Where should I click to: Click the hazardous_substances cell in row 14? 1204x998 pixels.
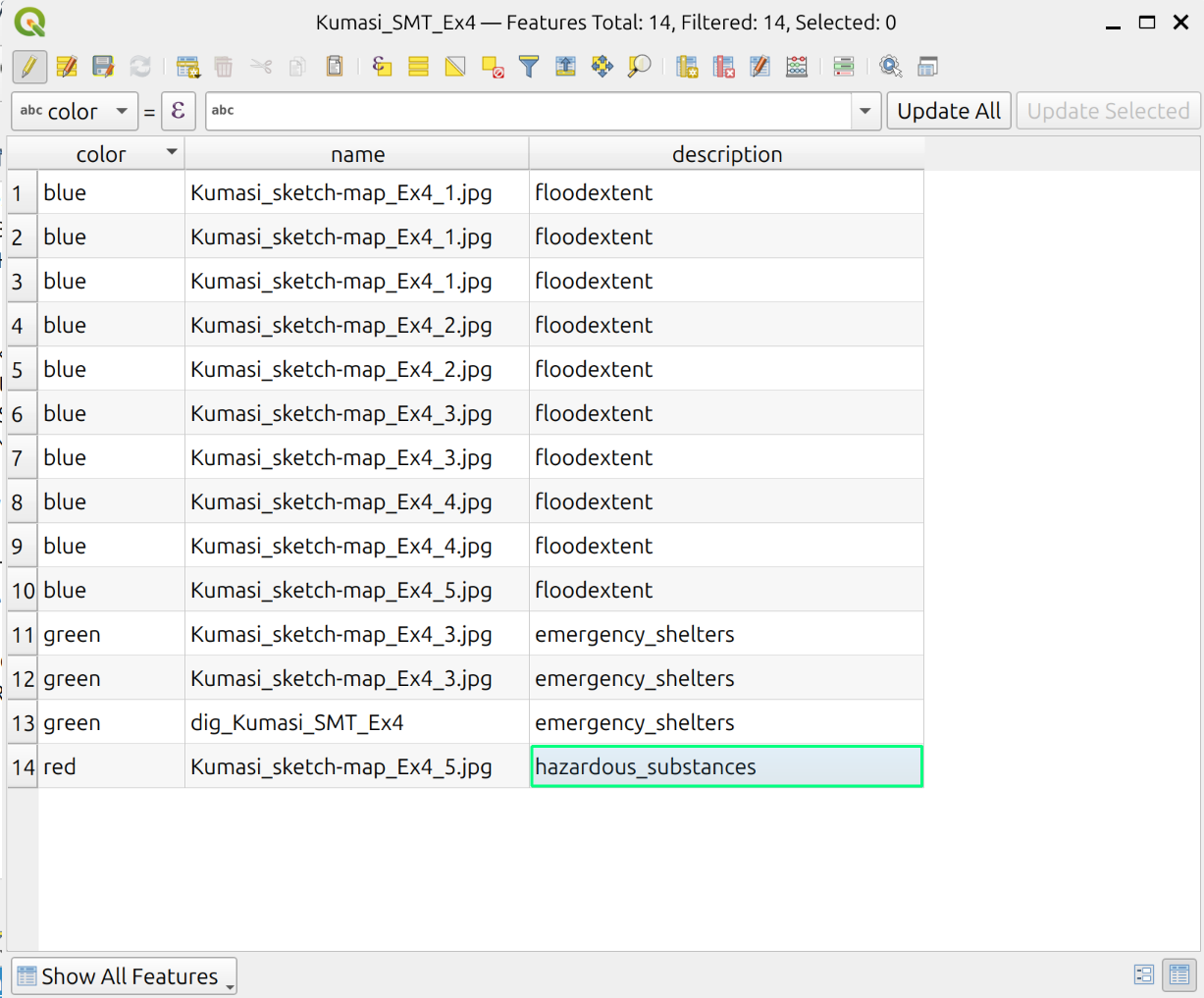point(726,766)
